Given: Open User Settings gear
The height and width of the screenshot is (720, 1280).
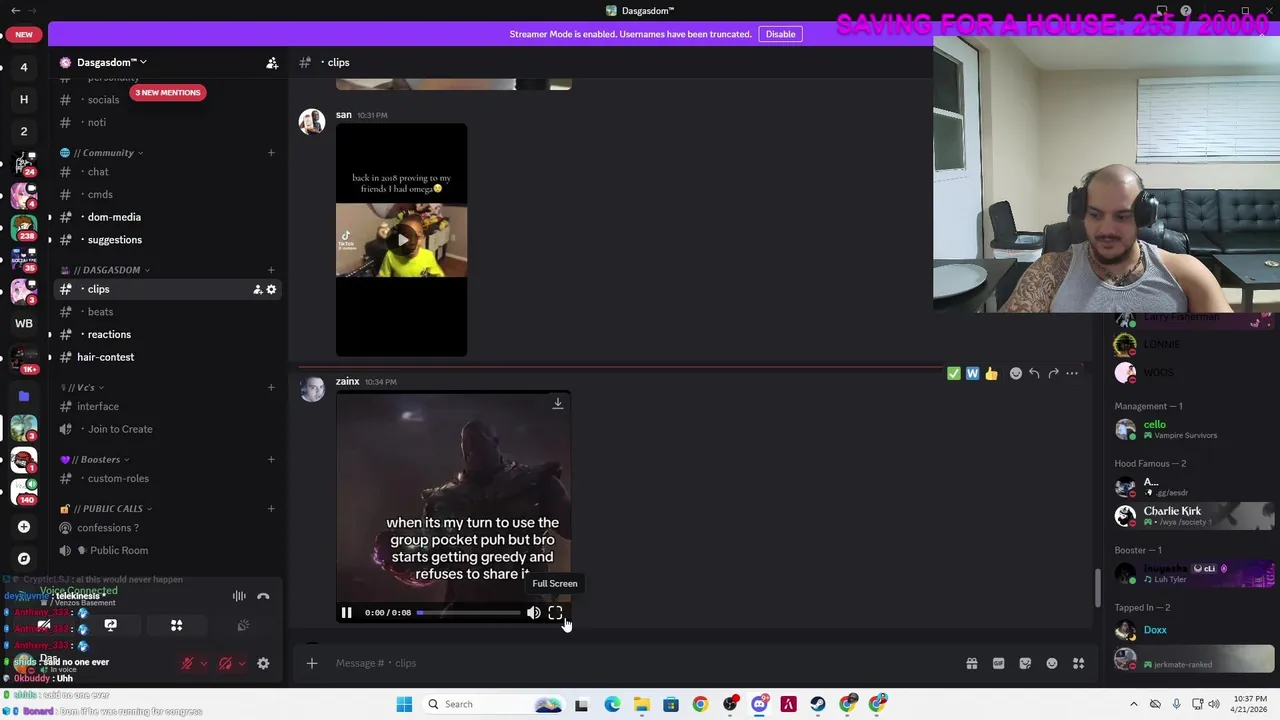Looking at the screenshot, I should click(x=263, y=663).
